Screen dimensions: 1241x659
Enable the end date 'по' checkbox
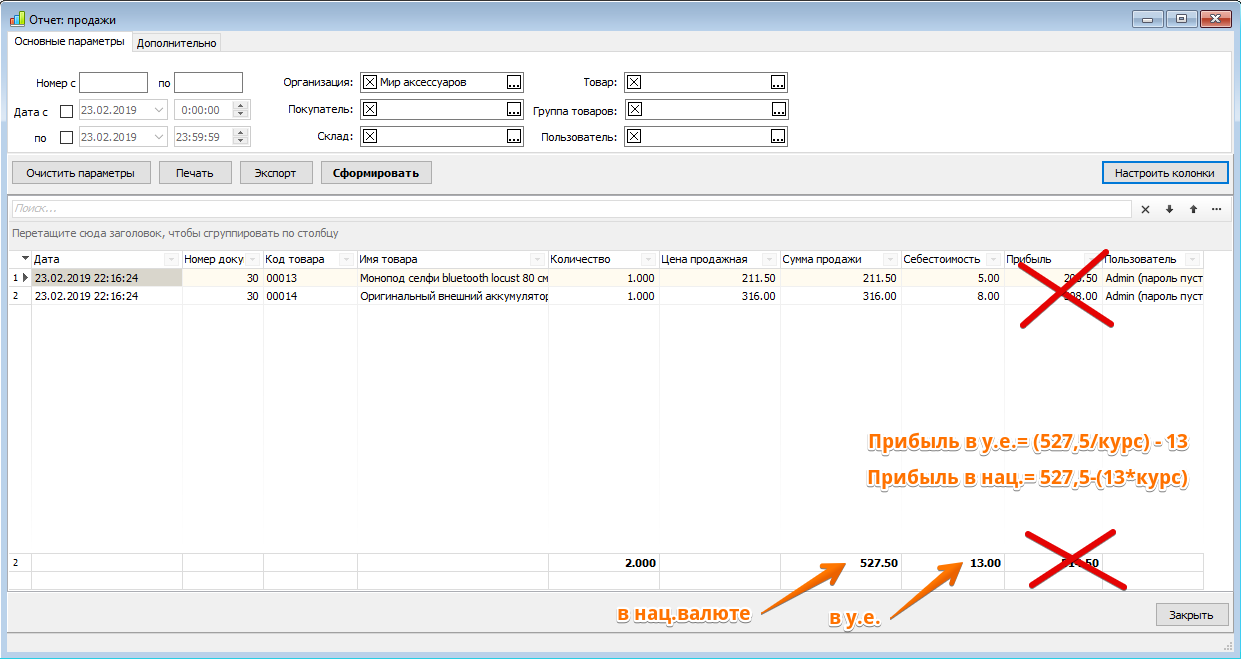point(67,137)
